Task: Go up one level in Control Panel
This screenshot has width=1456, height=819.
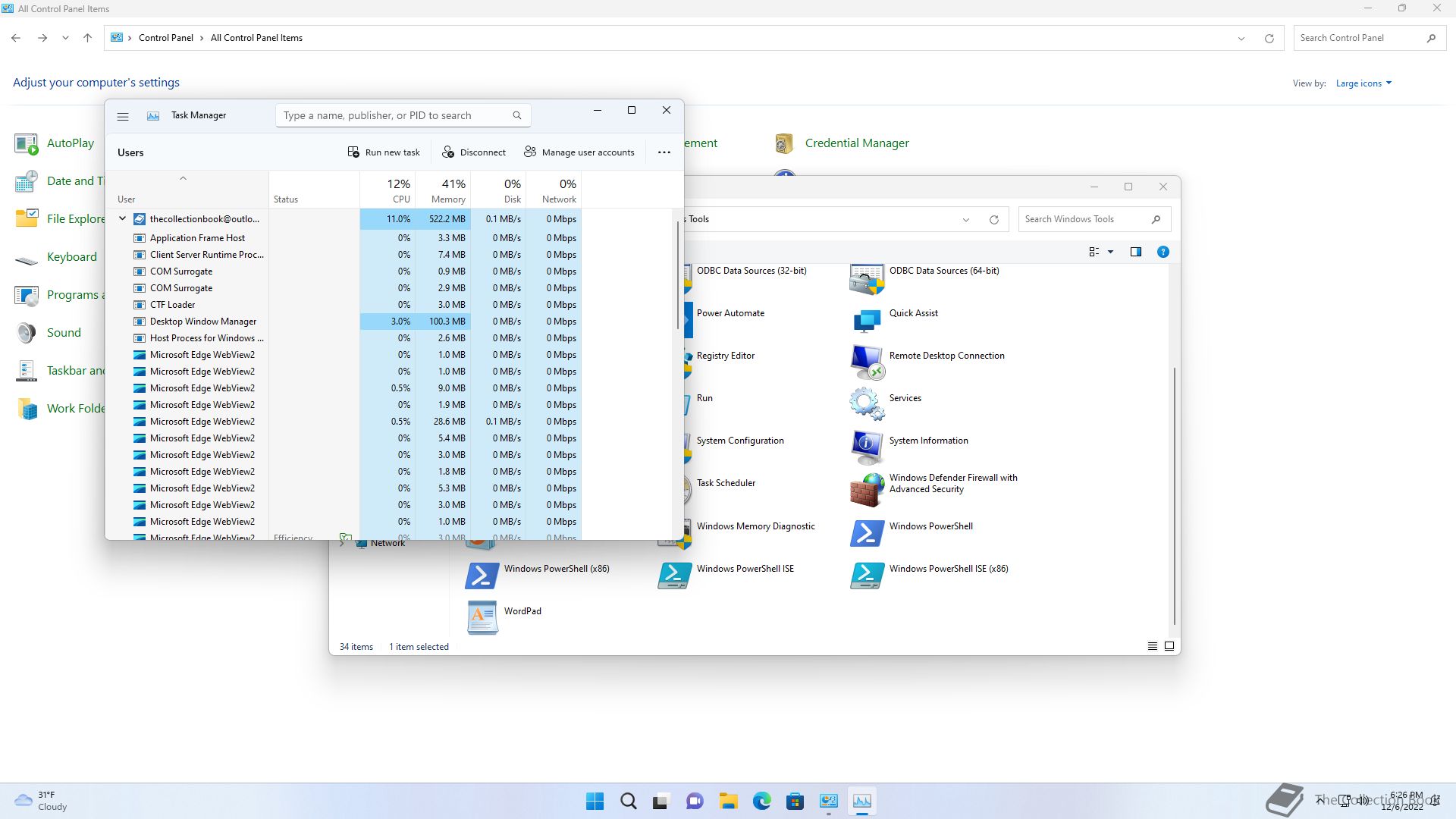Action: (x=87, y=38)
